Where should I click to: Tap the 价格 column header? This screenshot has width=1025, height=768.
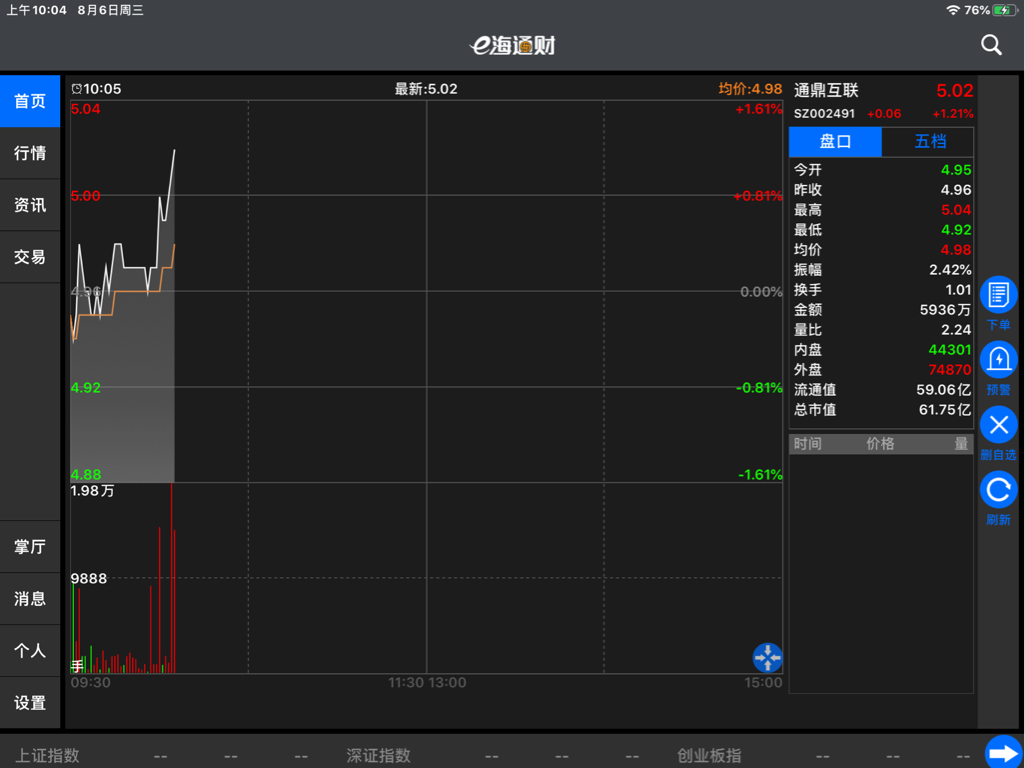click(880, 444)
